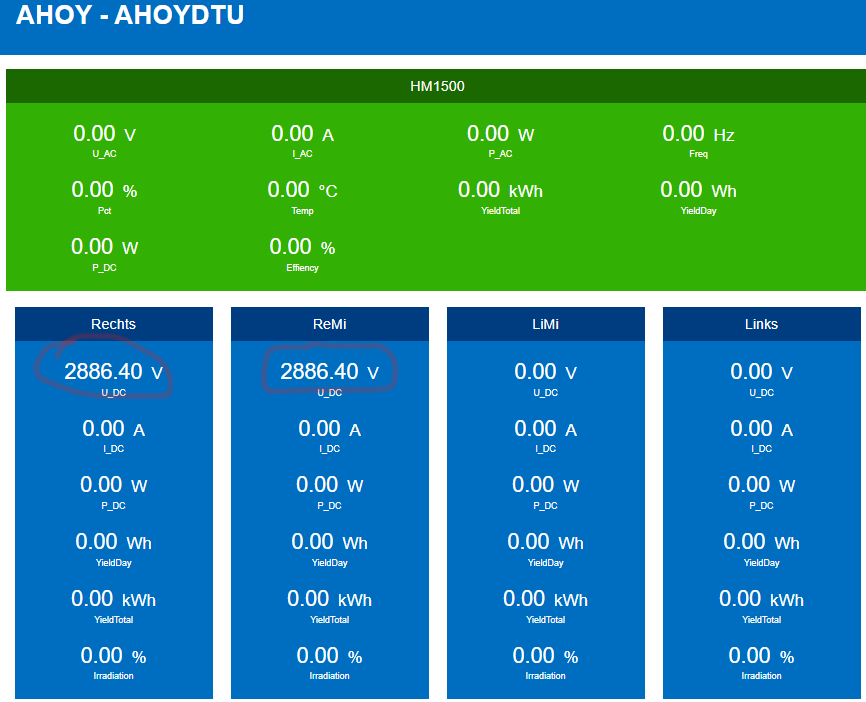Click LiMi I_DC current value
The width and height of the screenshot is (866, 702).
546,429
